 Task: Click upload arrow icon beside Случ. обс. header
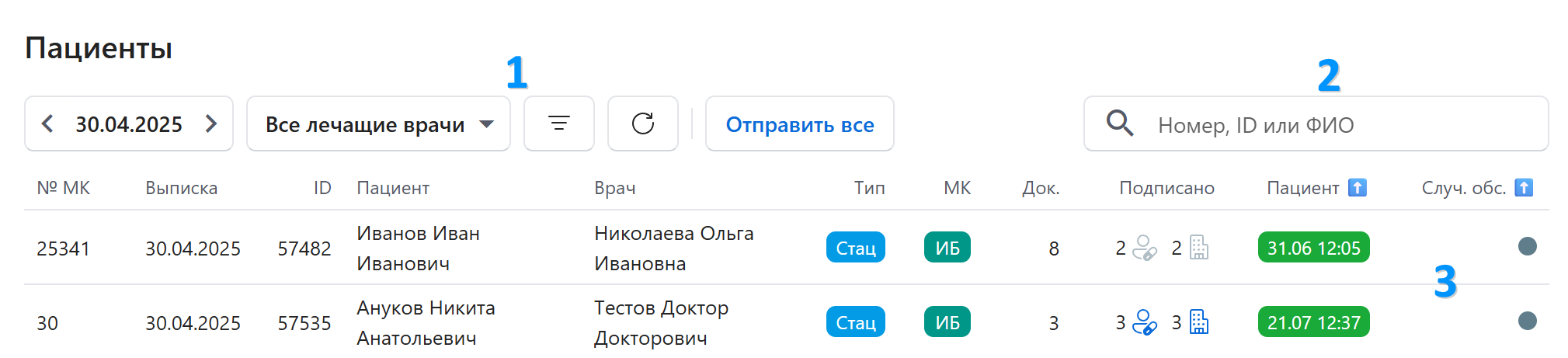(1523, 188)
